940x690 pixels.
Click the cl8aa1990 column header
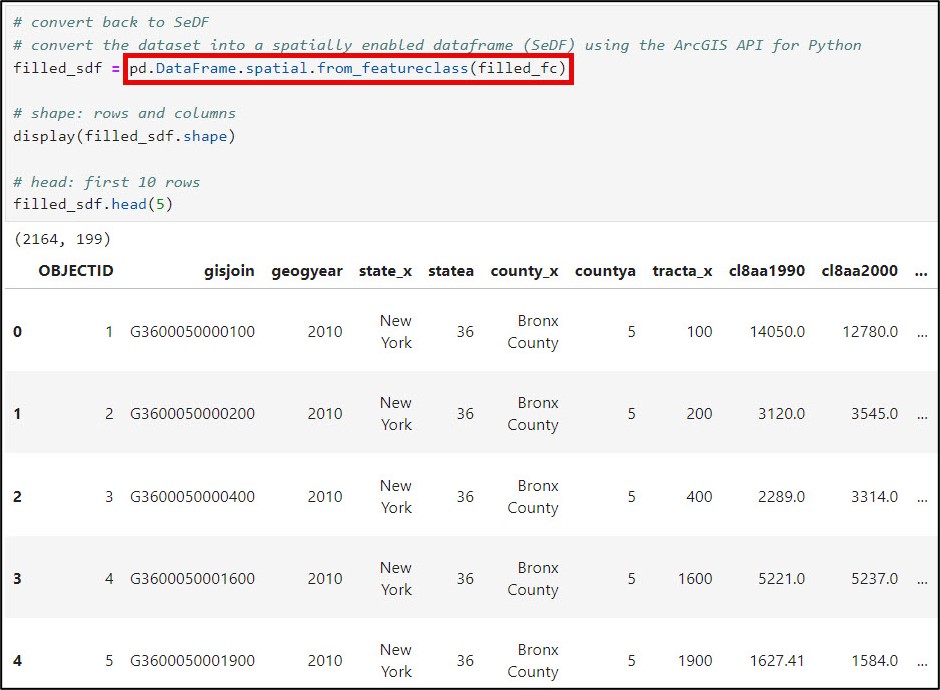[x=767, y=271]
